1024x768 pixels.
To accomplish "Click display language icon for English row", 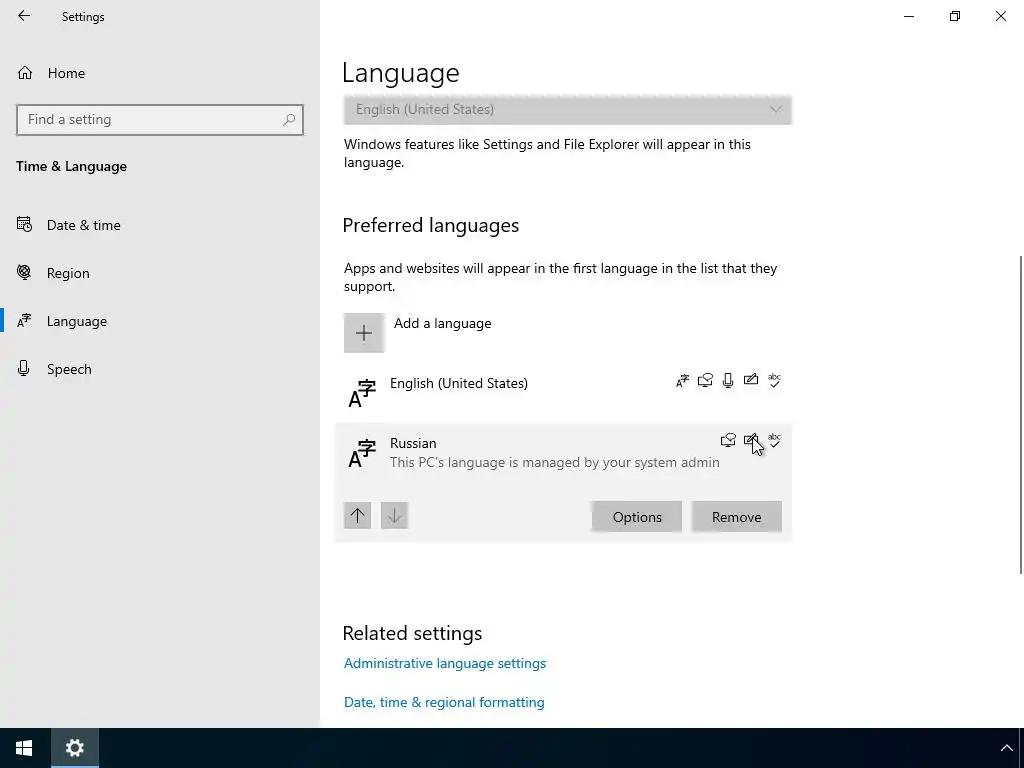I will click(x=682, y=381).
